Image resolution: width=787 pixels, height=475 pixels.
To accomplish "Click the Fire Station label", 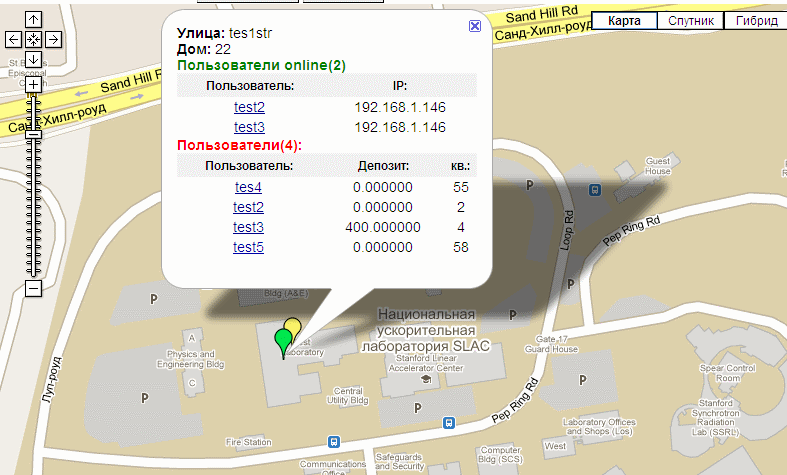I will (248, 442).
